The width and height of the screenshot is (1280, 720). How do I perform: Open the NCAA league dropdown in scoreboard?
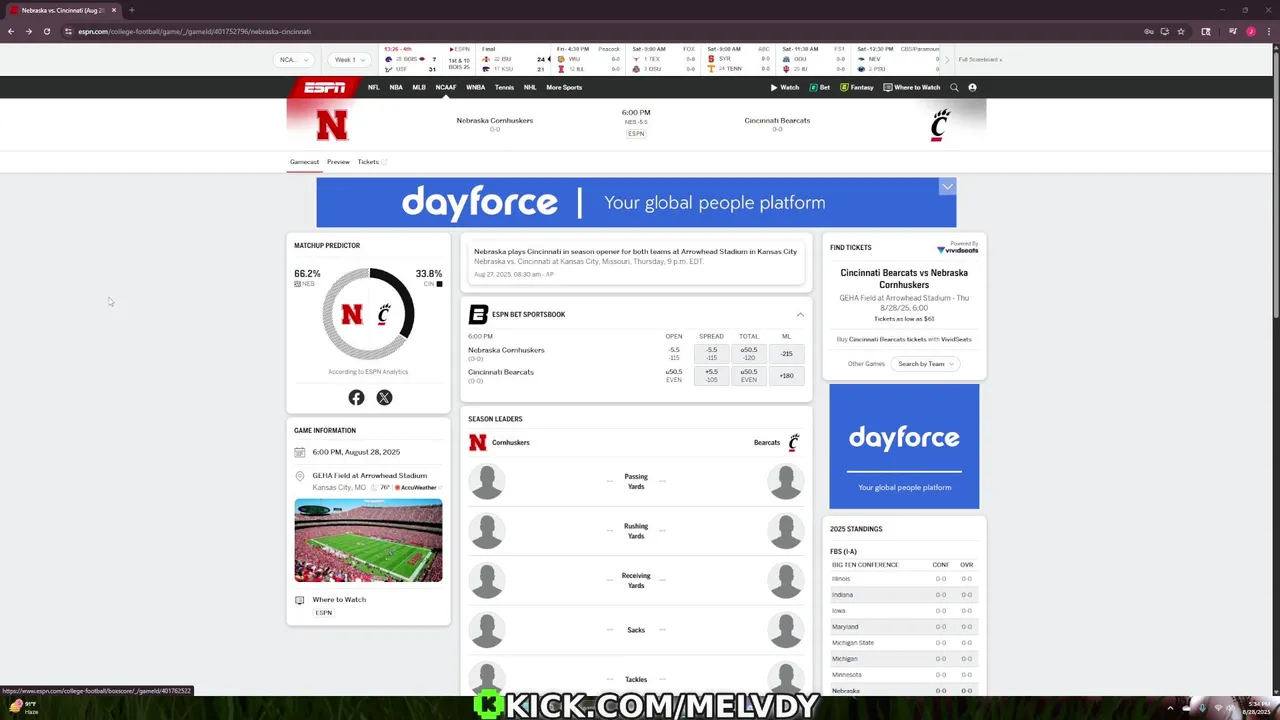(x=292, y=59)
